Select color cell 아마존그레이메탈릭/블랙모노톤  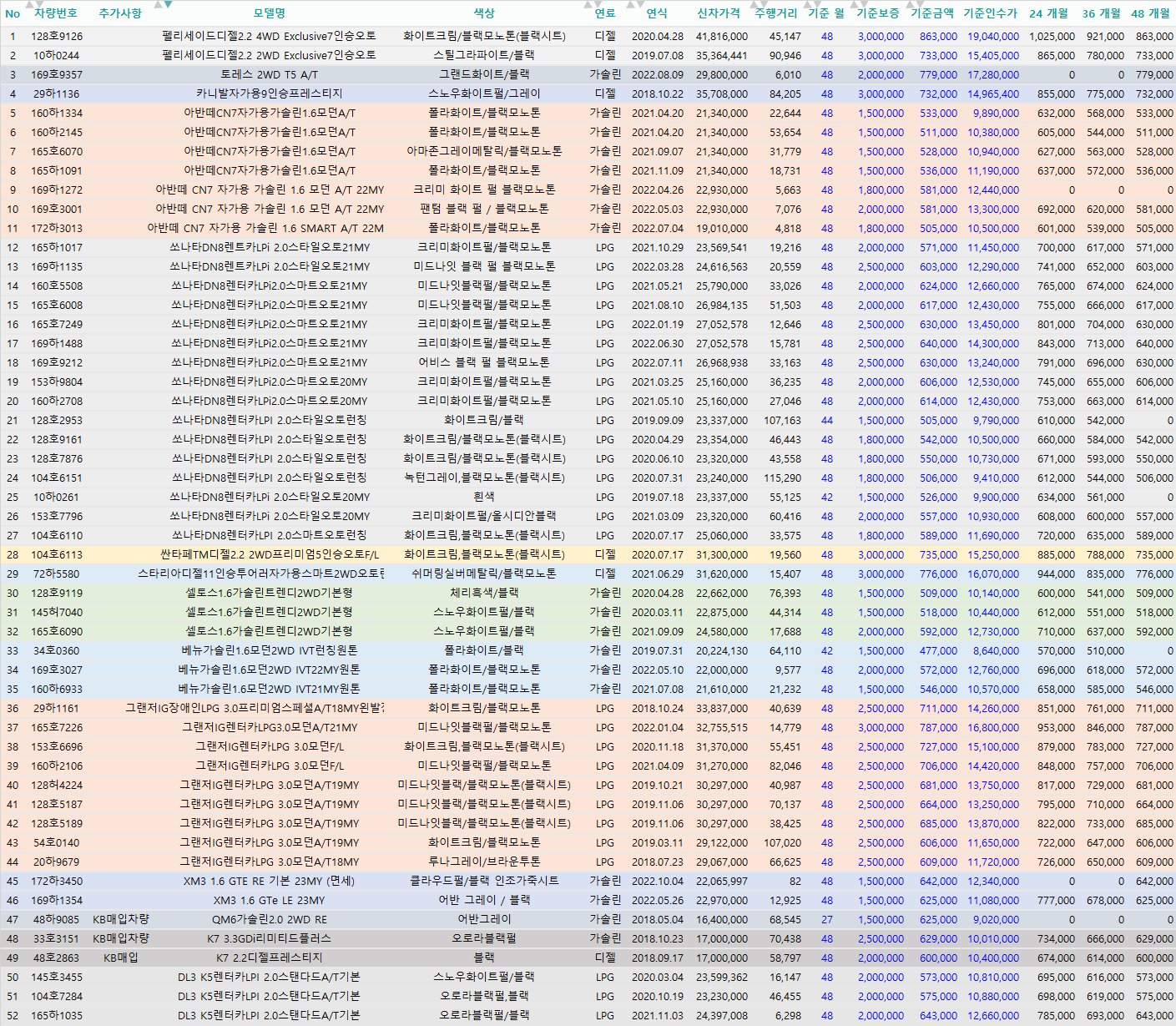pyautogui.click(x=484, y=152)
